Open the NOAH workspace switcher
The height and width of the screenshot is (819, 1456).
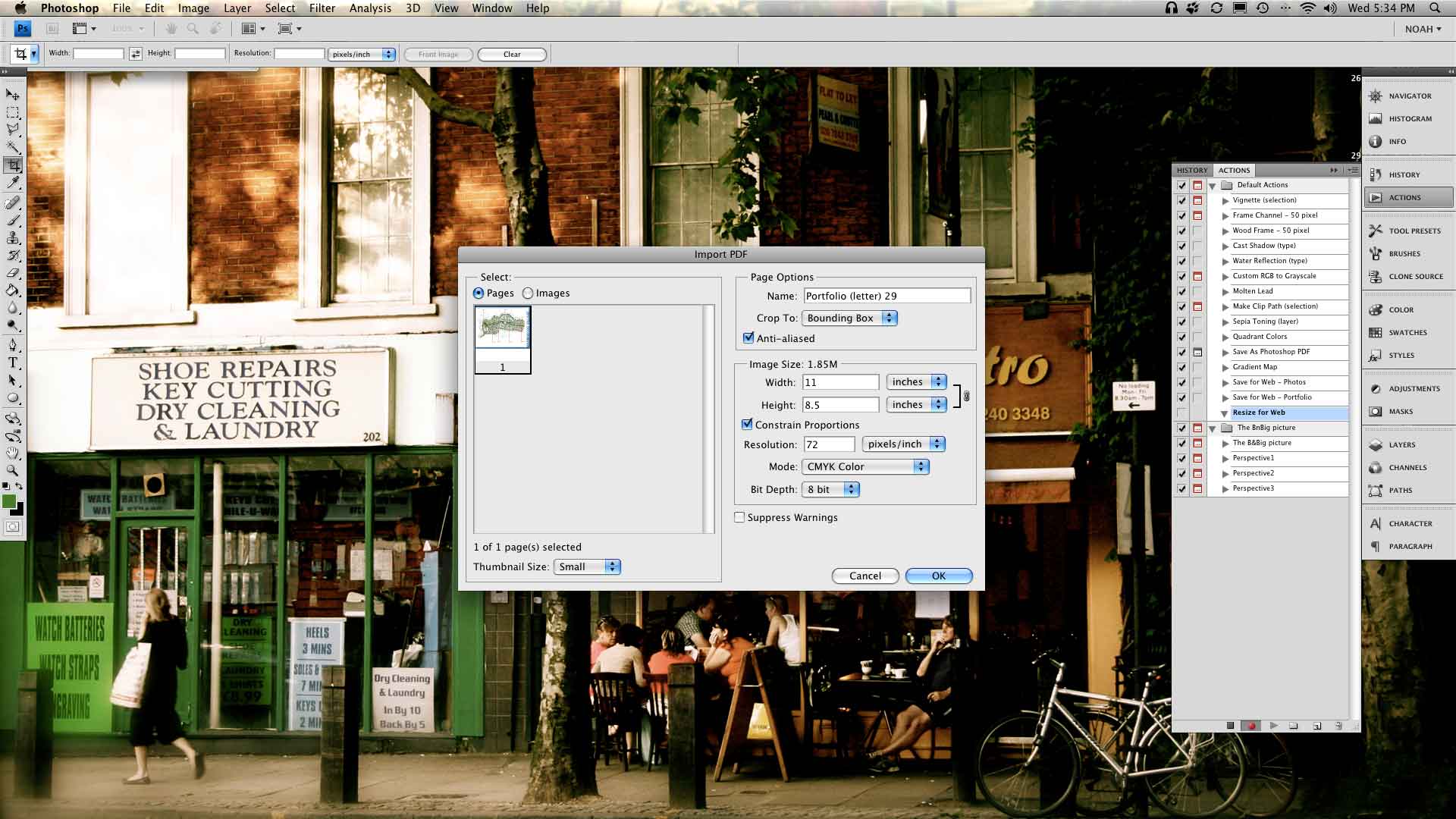pos(1423,29)
